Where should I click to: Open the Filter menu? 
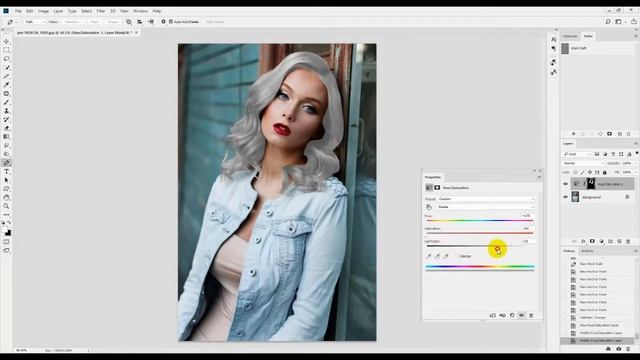(100, 11)
